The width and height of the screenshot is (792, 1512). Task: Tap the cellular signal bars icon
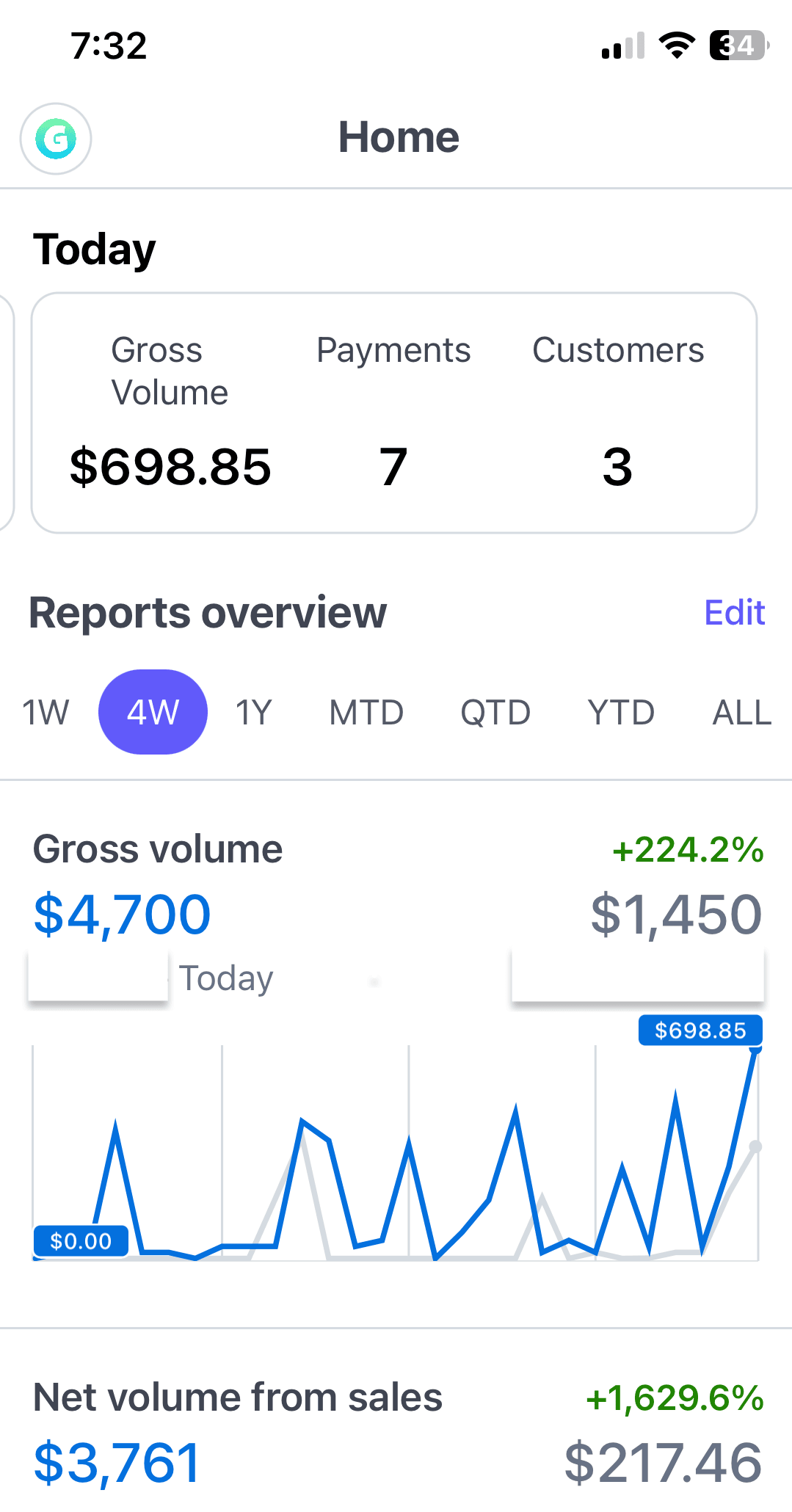tap(622, 46)
